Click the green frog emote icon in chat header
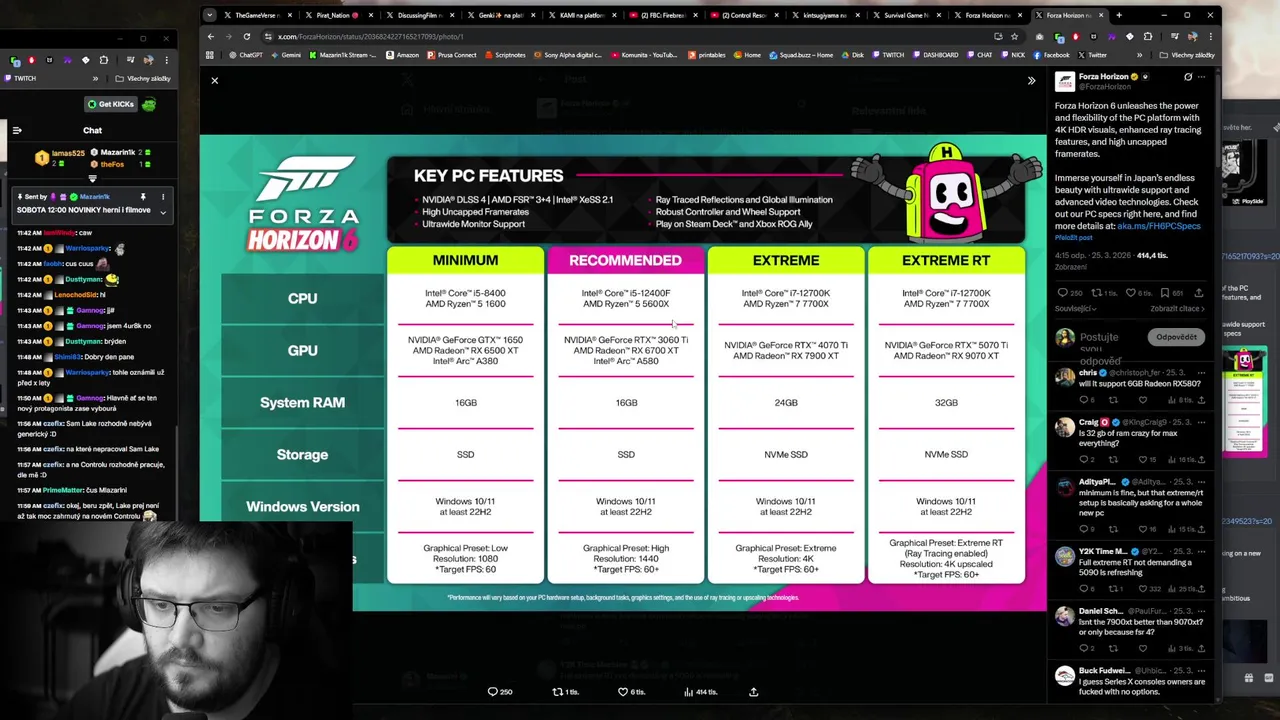Viewport: 1280px width, 720px height. click(x=149, y=104)
